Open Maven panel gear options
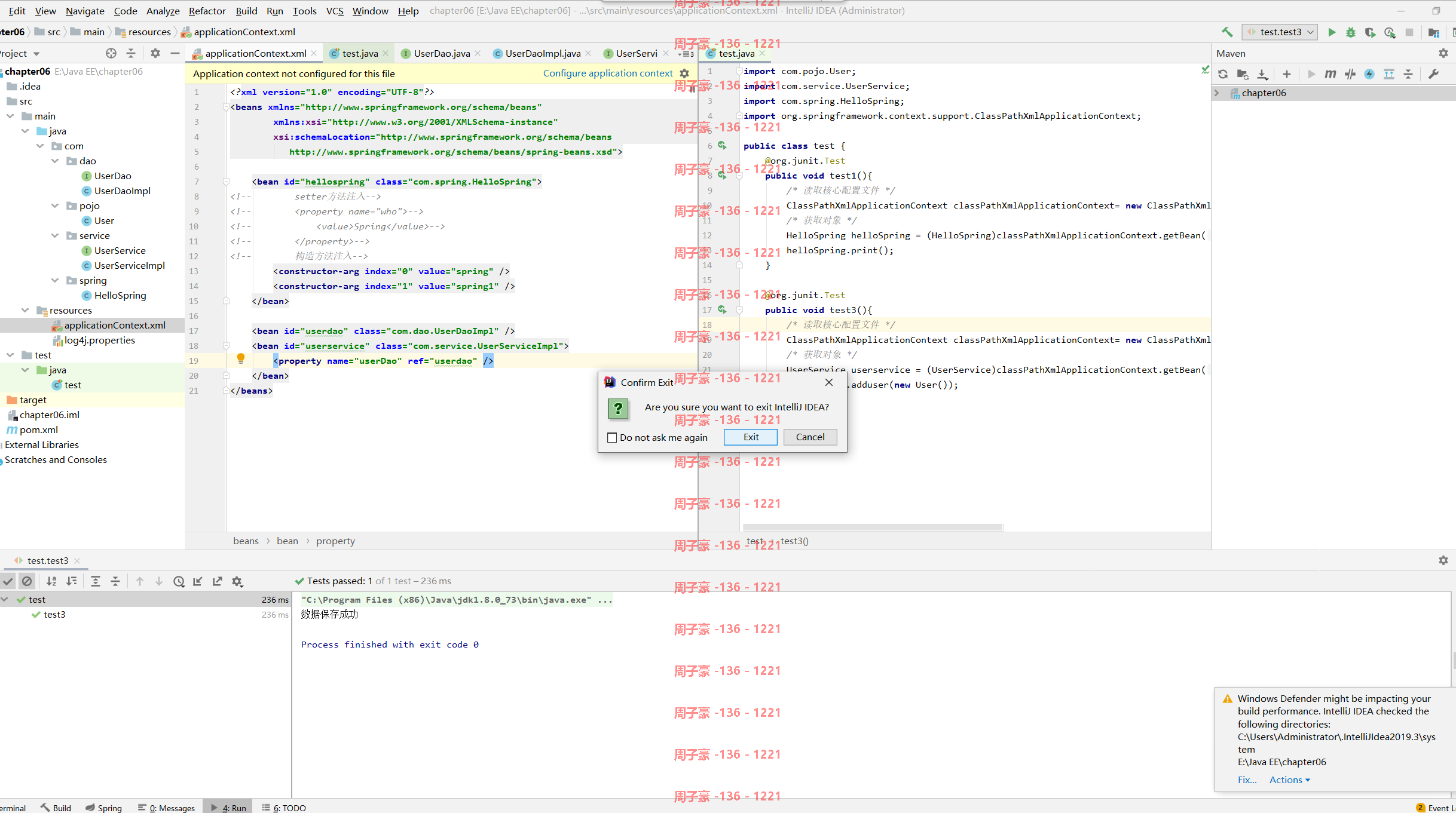Image resolution: width=1456 pixels, height=813 pixels. [1443, 53]
